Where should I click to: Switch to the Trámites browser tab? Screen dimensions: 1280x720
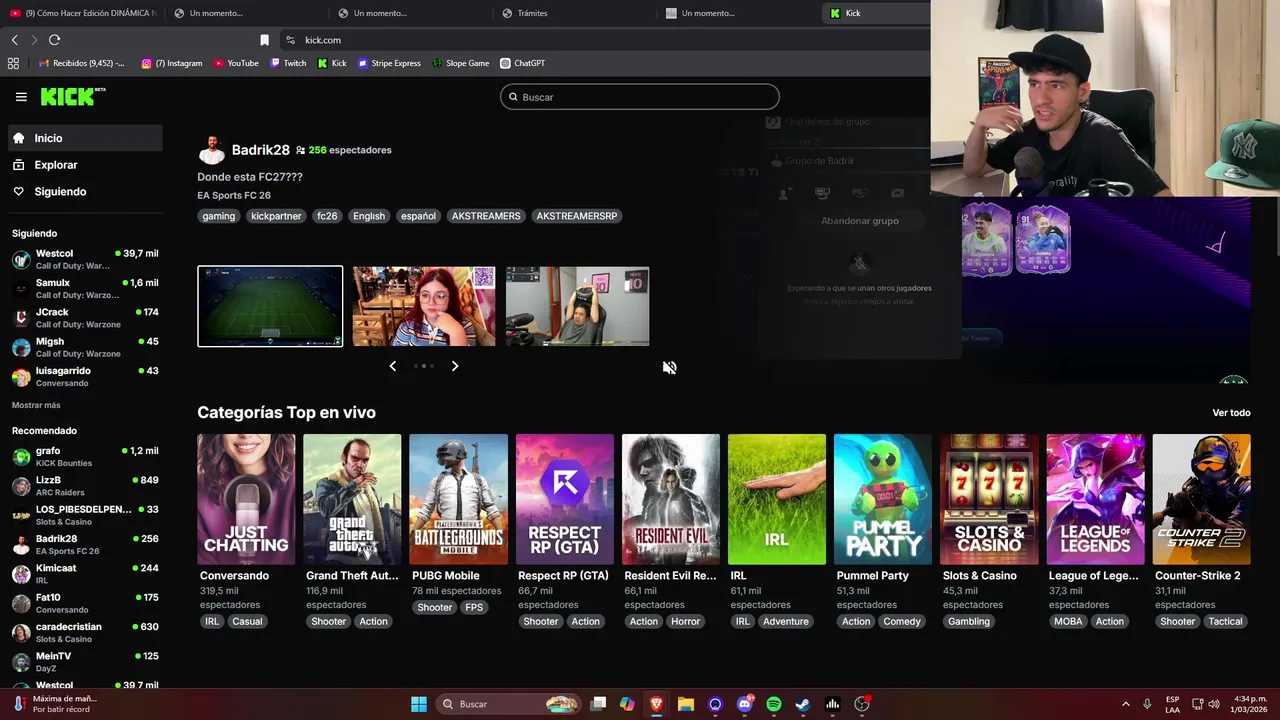click(575, 13)
